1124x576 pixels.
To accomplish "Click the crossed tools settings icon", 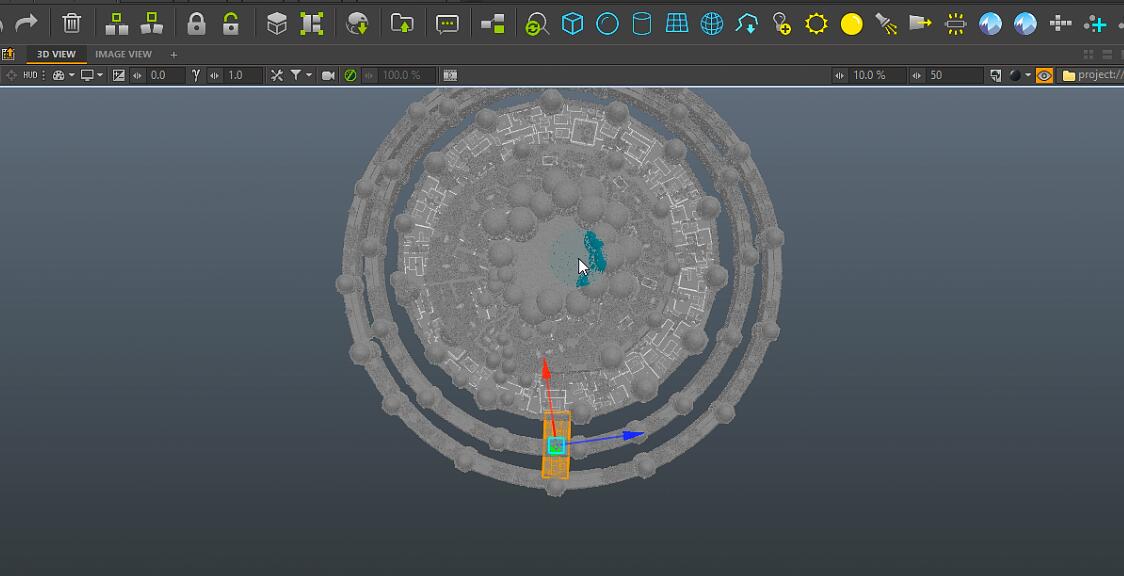I will [277, 75].
